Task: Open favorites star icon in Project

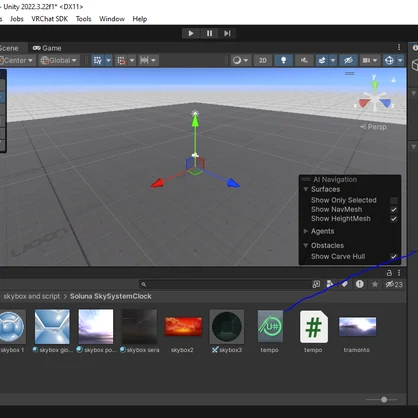Action: pos(375,284)
